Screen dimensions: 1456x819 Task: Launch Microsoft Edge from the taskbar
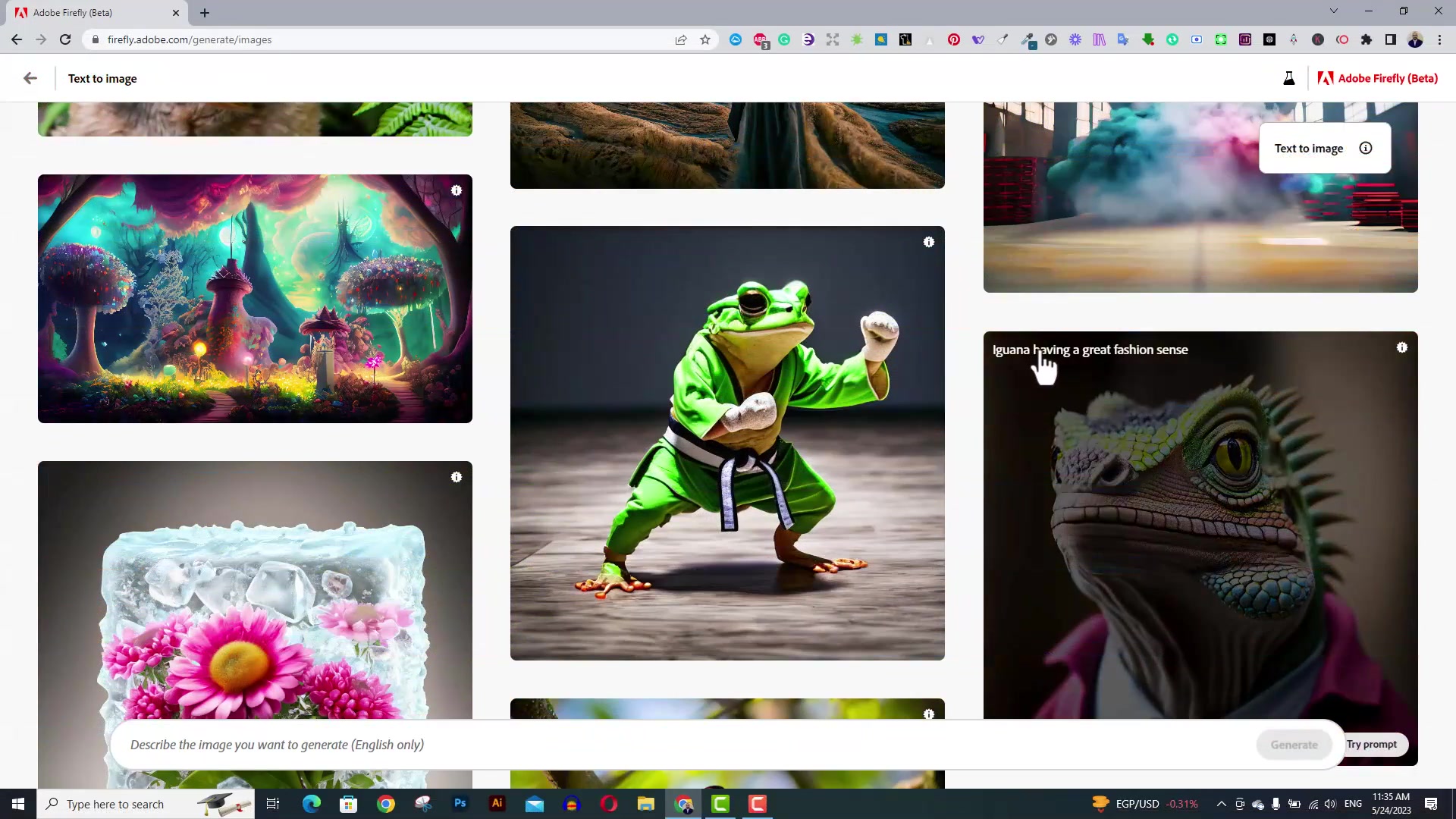312,804
